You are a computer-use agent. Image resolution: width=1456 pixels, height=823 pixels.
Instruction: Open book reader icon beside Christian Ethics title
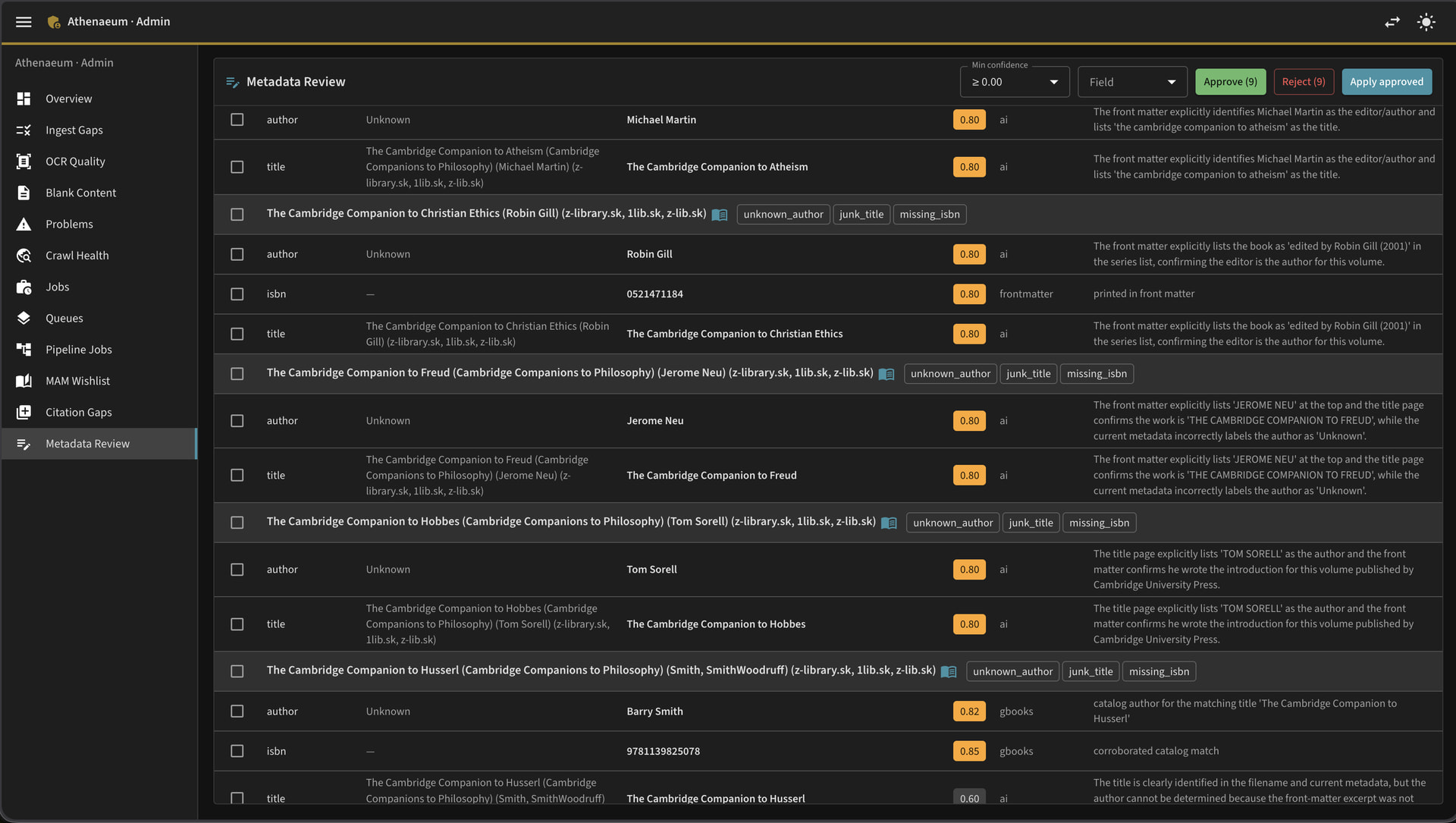click(x=720, y=215)
